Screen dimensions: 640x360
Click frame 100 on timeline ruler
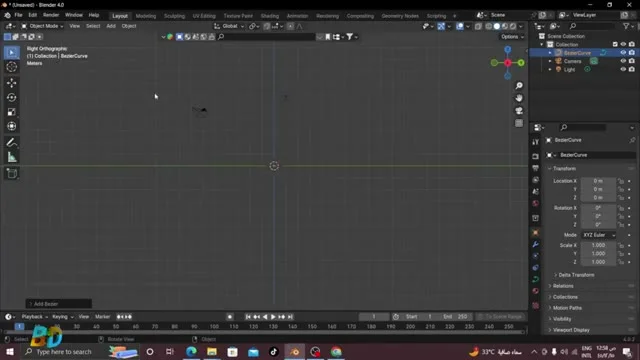click(214, 327)
